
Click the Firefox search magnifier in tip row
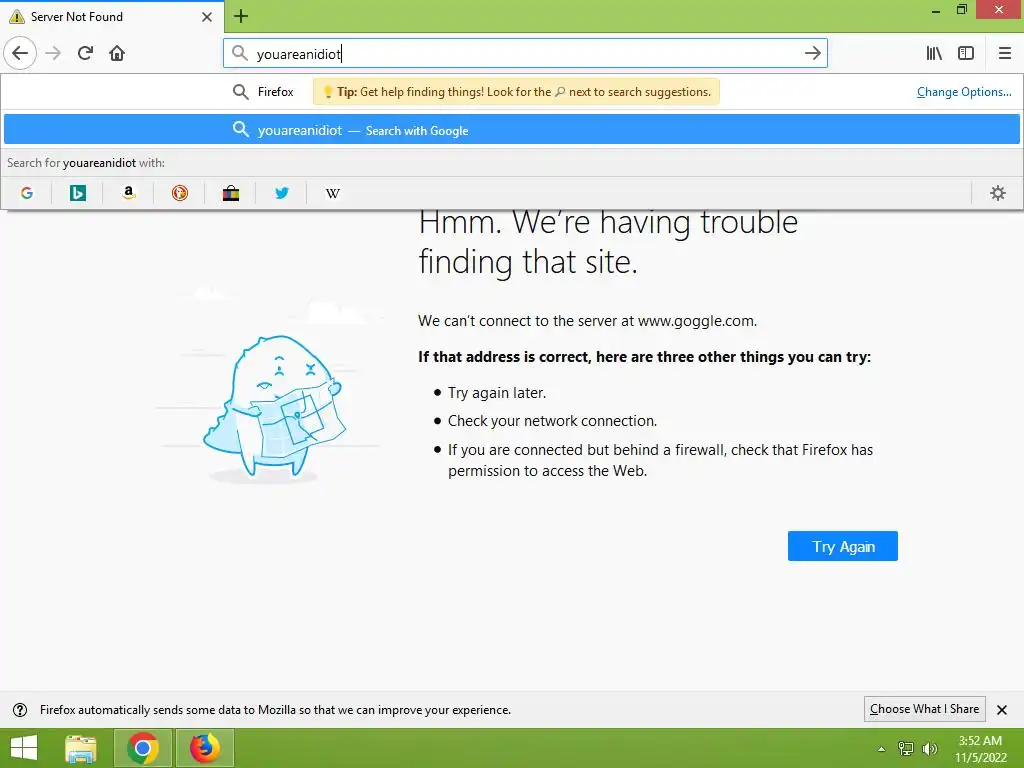click(x=240, y=92)
